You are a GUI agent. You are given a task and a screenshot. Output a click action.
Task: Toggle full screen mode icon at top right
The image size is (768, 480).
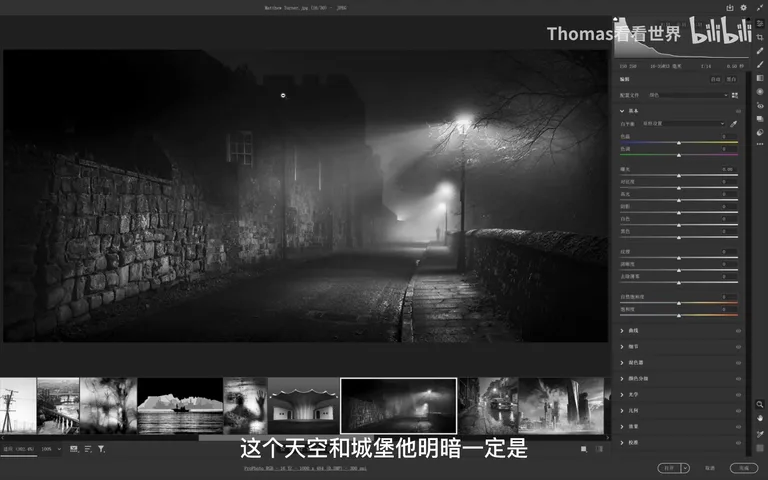click(760, 7)
